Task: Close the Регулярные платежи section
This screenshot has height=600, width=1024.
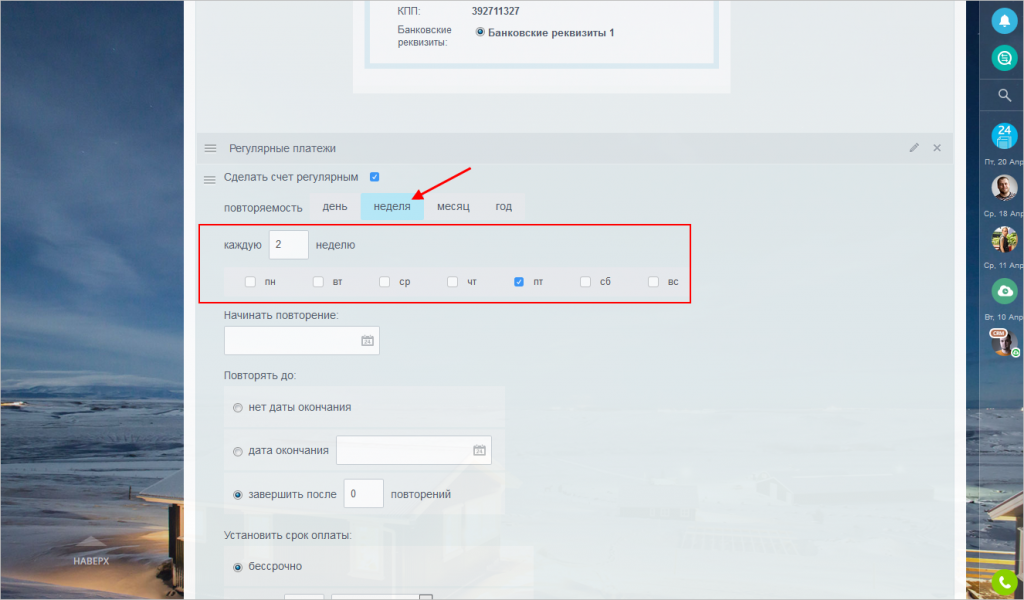Action: coord(937,148)
